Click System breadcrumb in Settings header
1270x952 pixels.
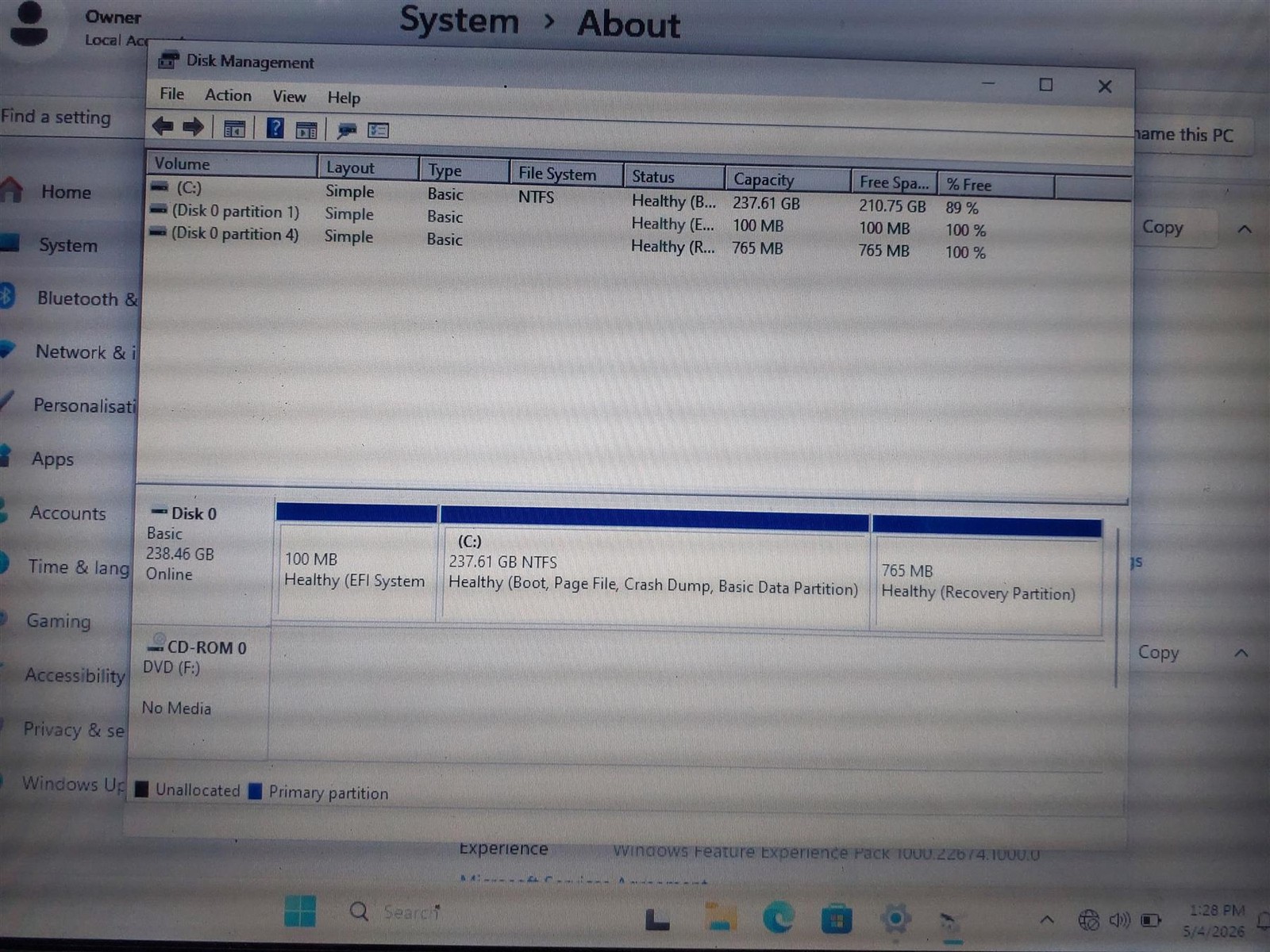[459, 20]
